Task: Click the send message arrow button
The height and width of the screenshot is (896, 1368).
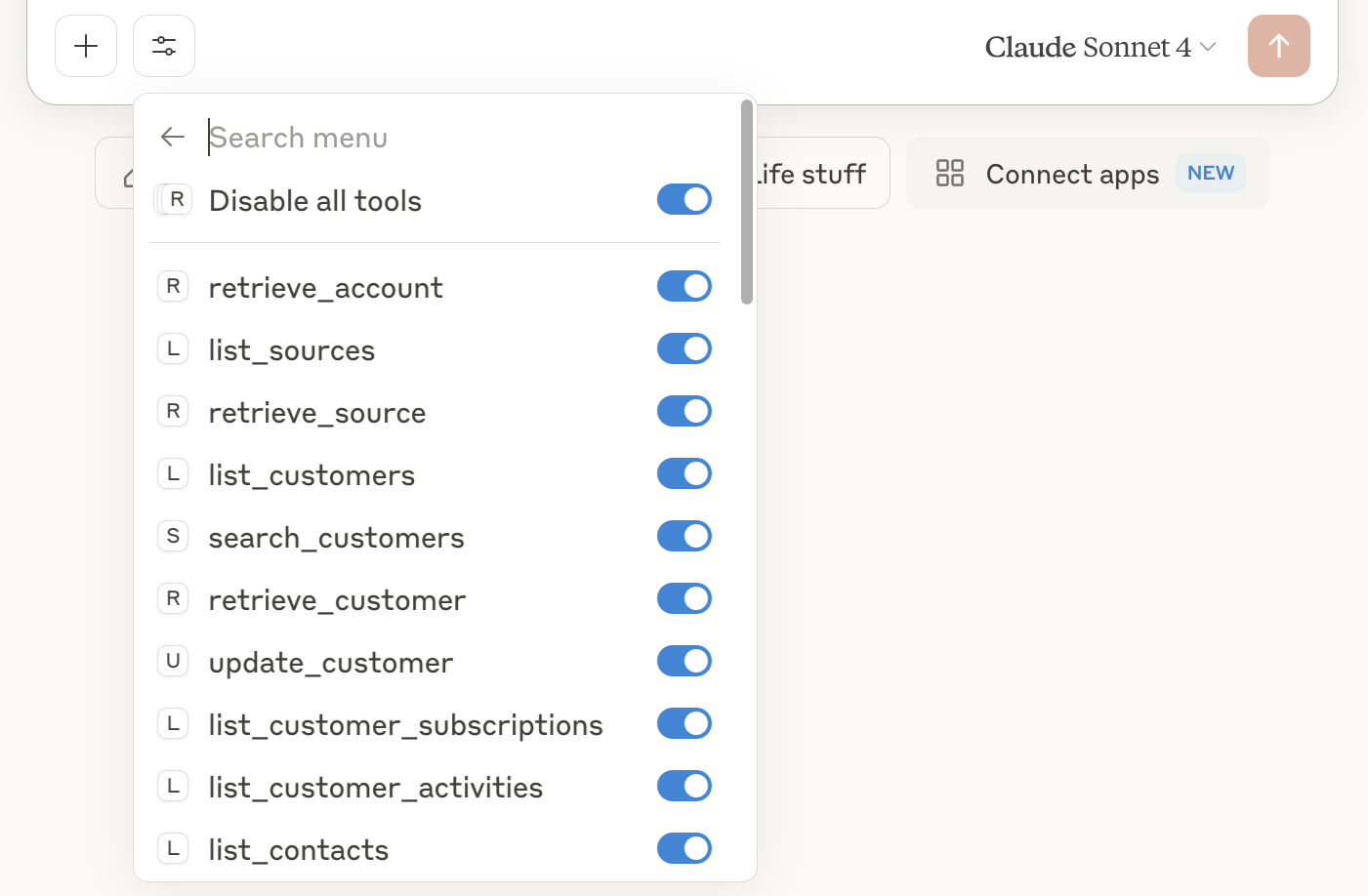Action: click(x=1278, y=46)
